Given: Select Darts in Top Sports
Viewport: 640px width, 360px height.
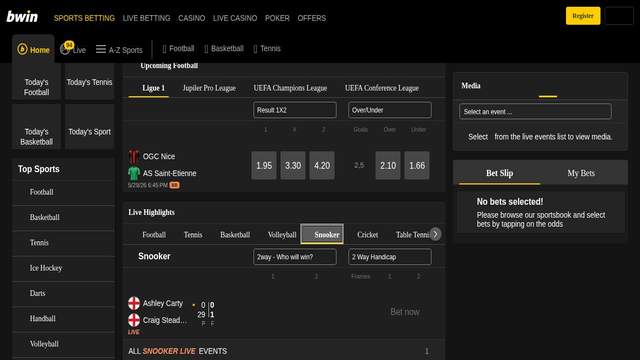Looking at the screenshot, I should point(64,293).
